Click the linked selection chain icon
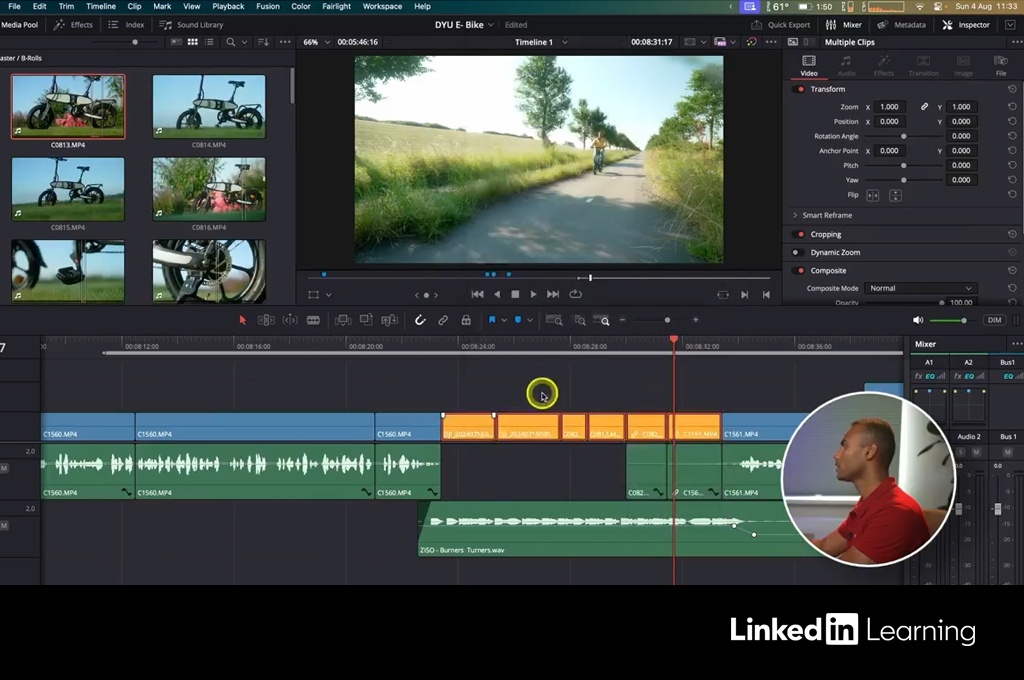Viewport: 1024px width, 680px height. coord(443,320)
